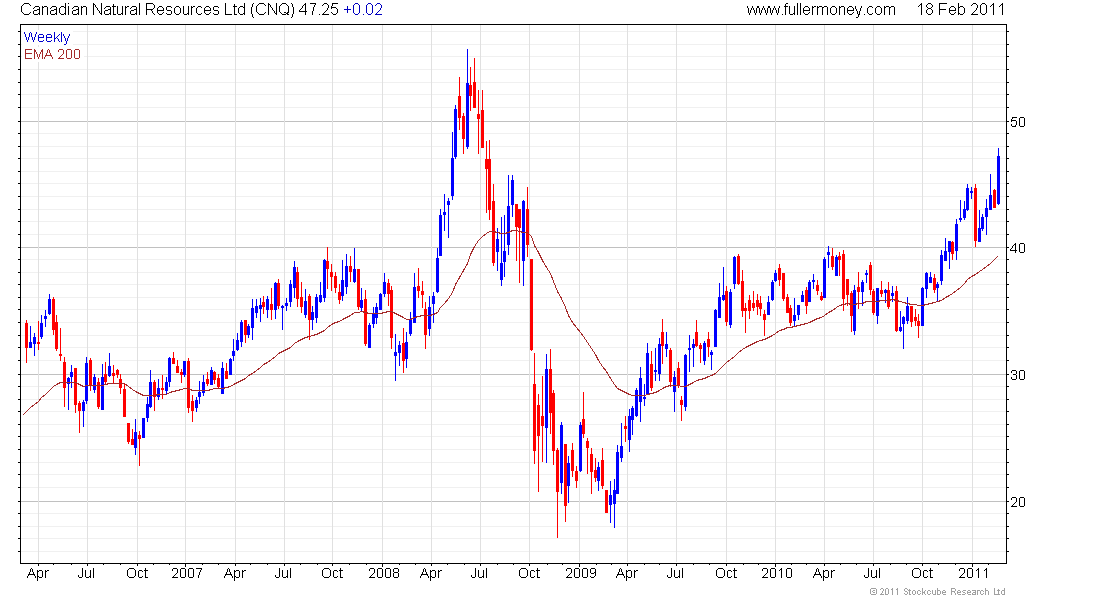Click the date '18 Feb 2011'
Viewport: 1100px width, 600px height.
(x=960, y=10)
